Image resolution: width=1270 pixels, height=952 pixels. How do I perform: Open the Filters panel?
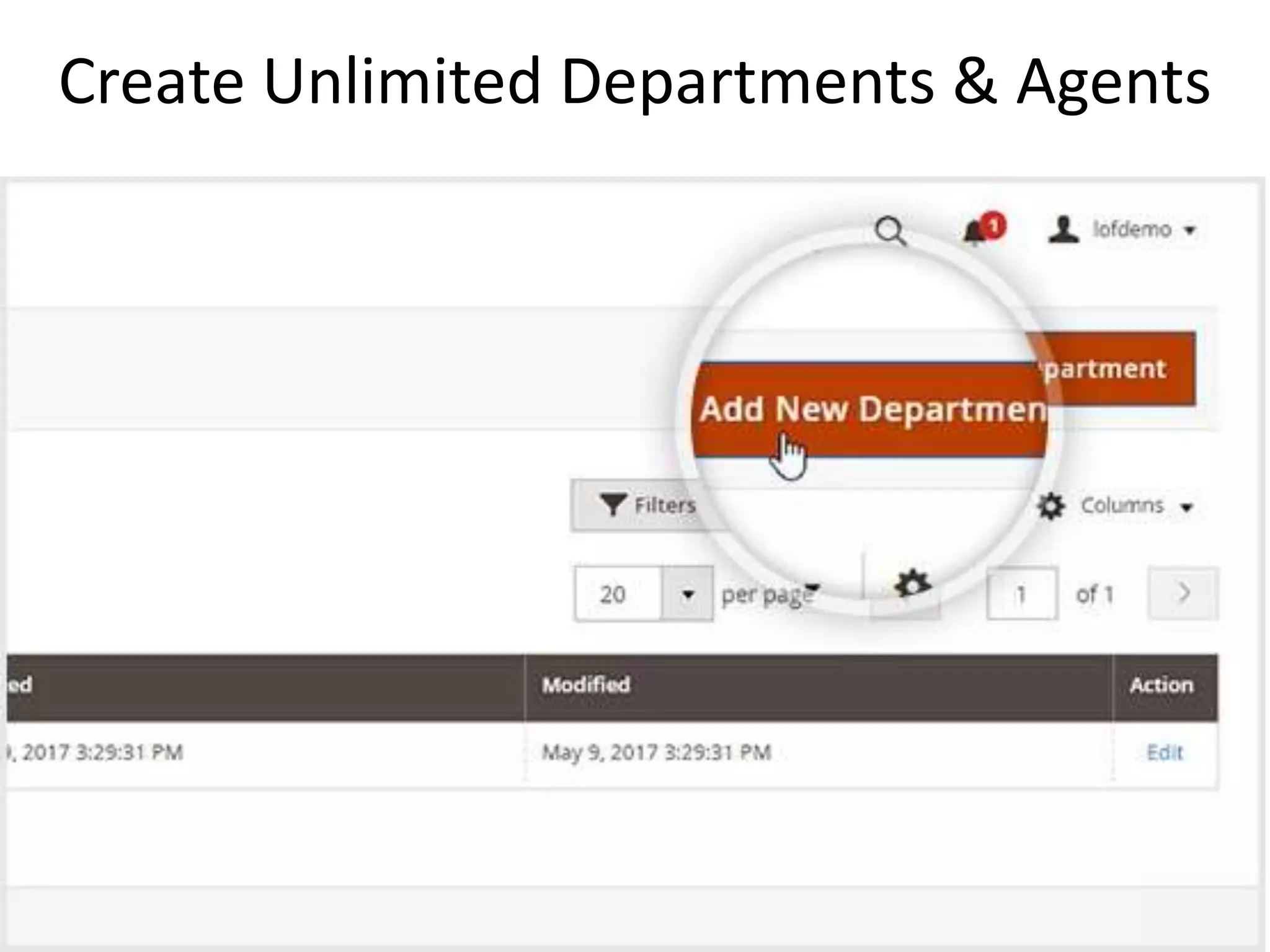pyautogui.click(x=647, y=505)
